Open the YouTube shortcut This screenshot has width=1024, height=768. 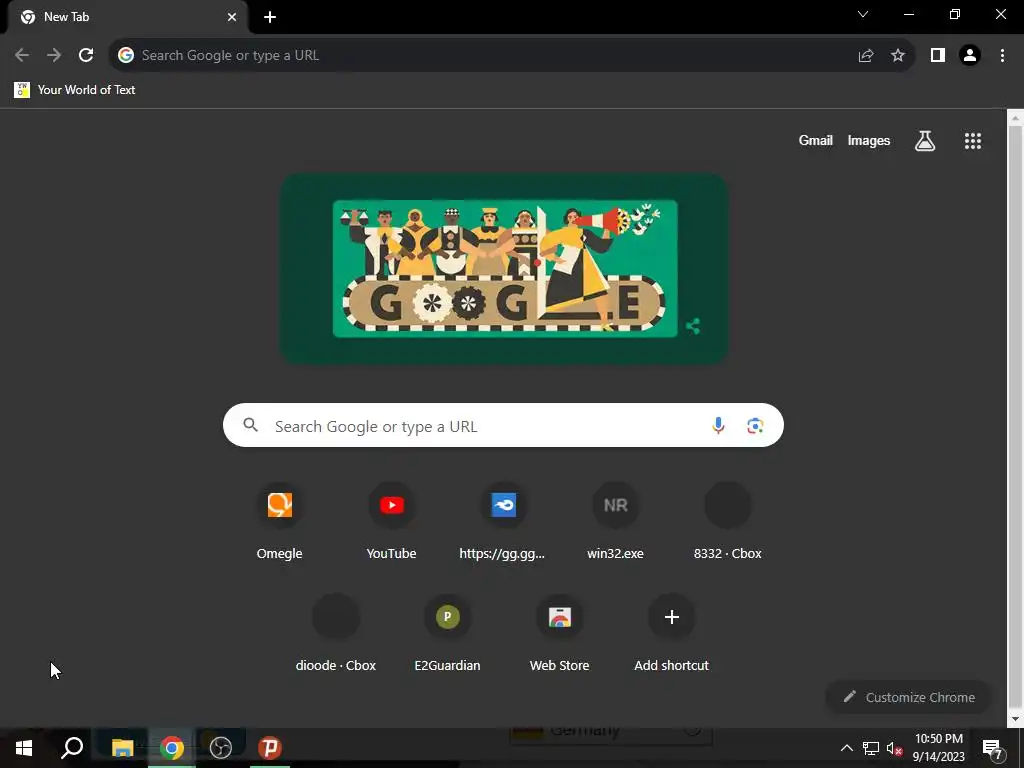[391, 521]
